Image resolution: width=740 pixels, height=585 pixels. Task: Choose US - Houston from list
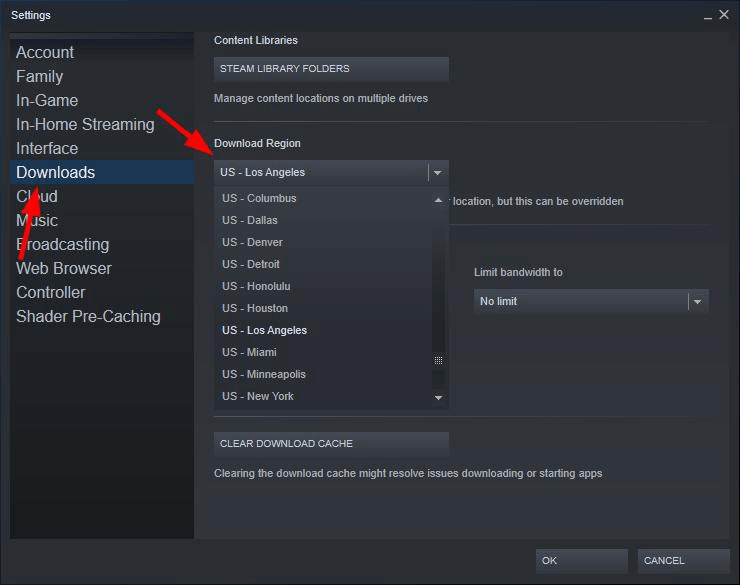click(x=323, y=309)
